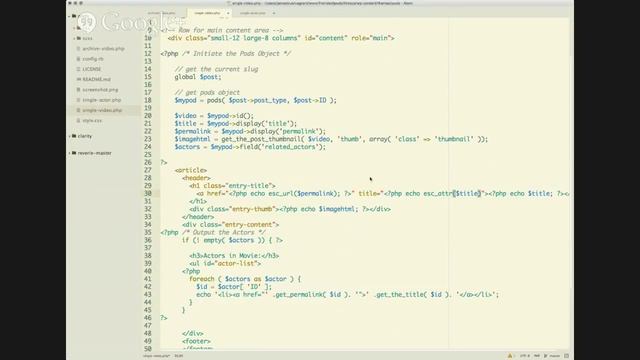The image size is (640, 360).
Task: Click on 'get_the_post_thumbnail' in line 23
Action: tap(261, 139)
